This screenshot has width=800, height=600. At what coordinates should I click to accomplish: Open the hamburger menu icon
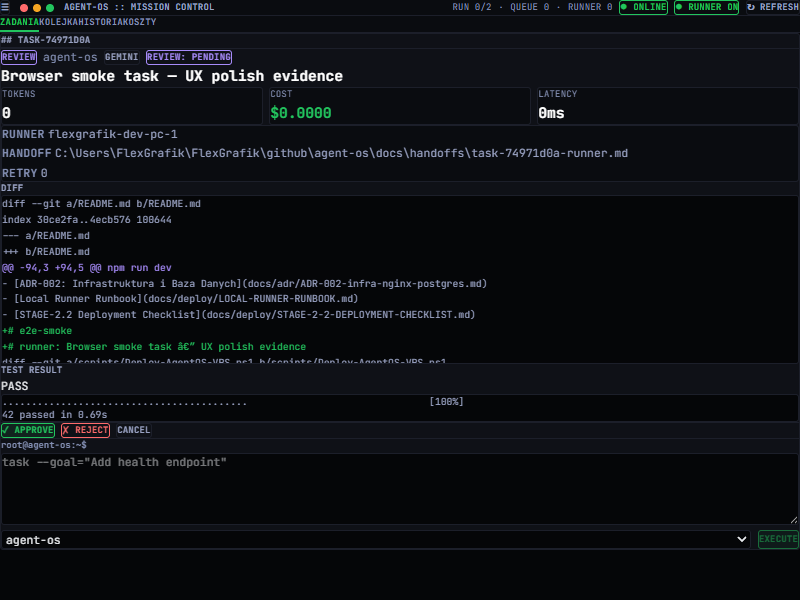pos(5,7)
